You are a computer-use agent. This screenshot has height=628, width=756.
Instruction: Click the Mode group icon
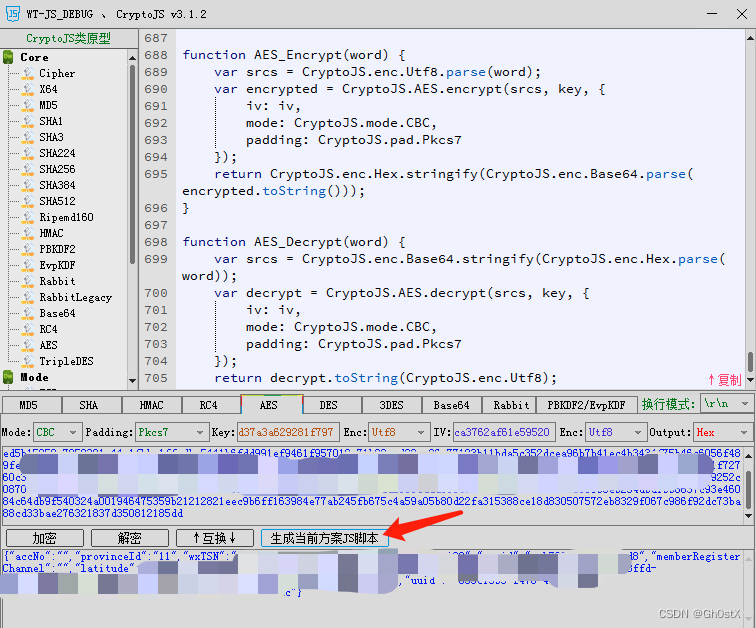click(8, 377)
